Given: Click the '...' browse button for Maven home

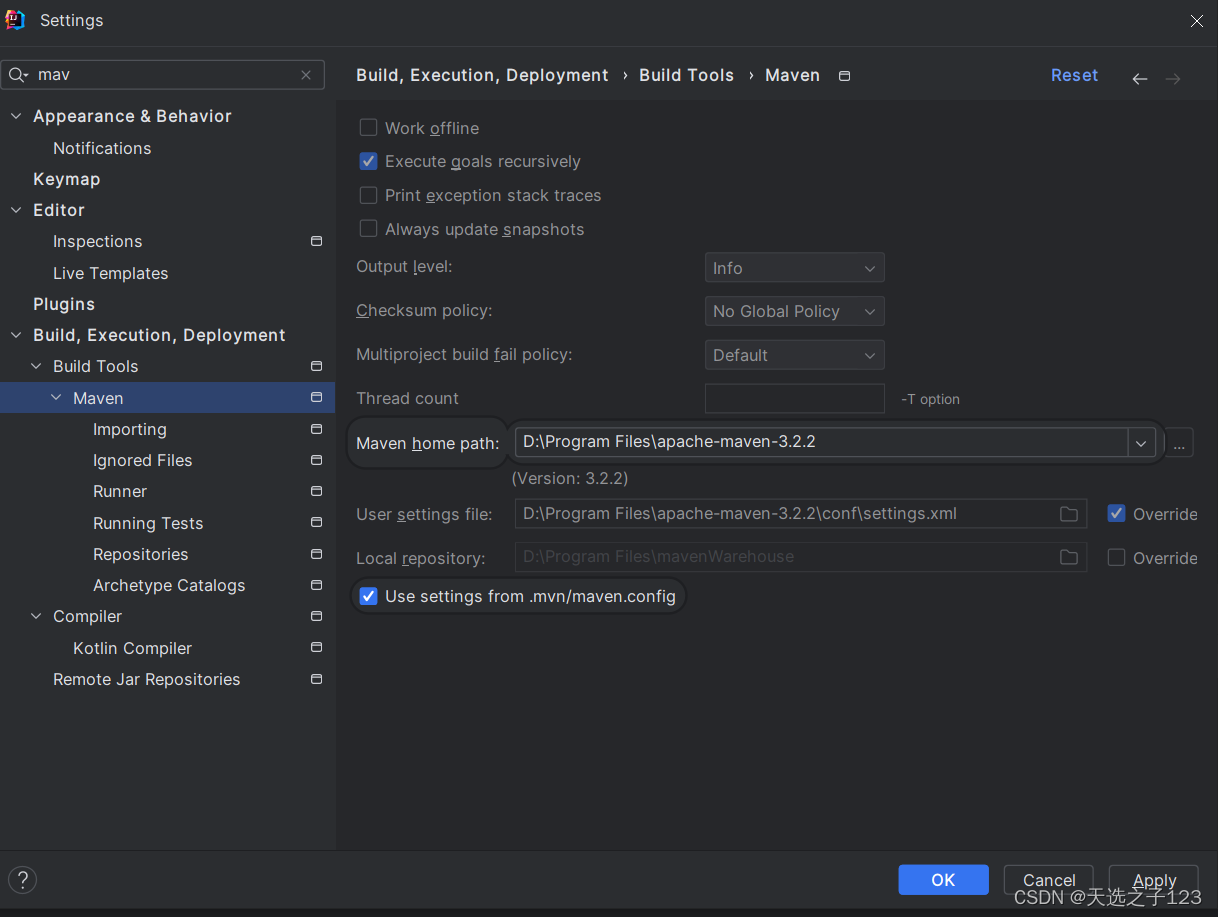Looking at the screenshot, I should pos(1179,442).
